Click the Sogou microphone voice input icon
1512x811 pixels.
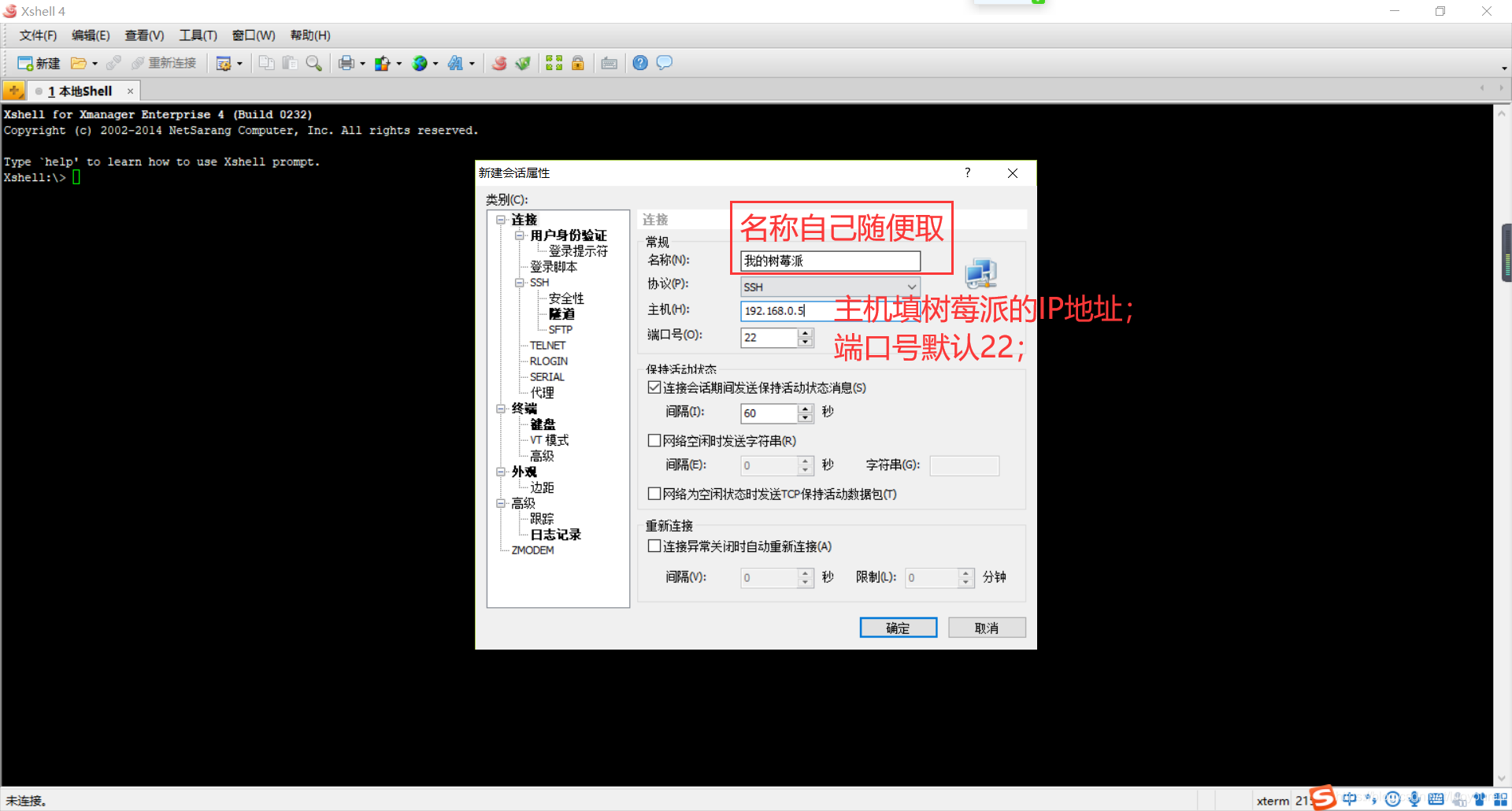pyautogui.click(x=1414, y=799)
